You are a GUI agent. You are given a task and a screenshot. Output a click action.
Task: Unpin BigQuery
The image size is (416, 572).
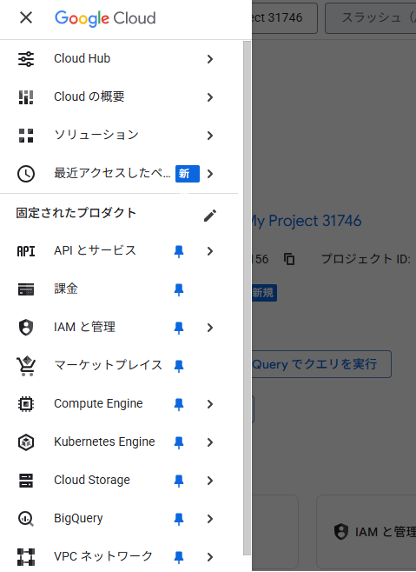[x=179, y=519]
